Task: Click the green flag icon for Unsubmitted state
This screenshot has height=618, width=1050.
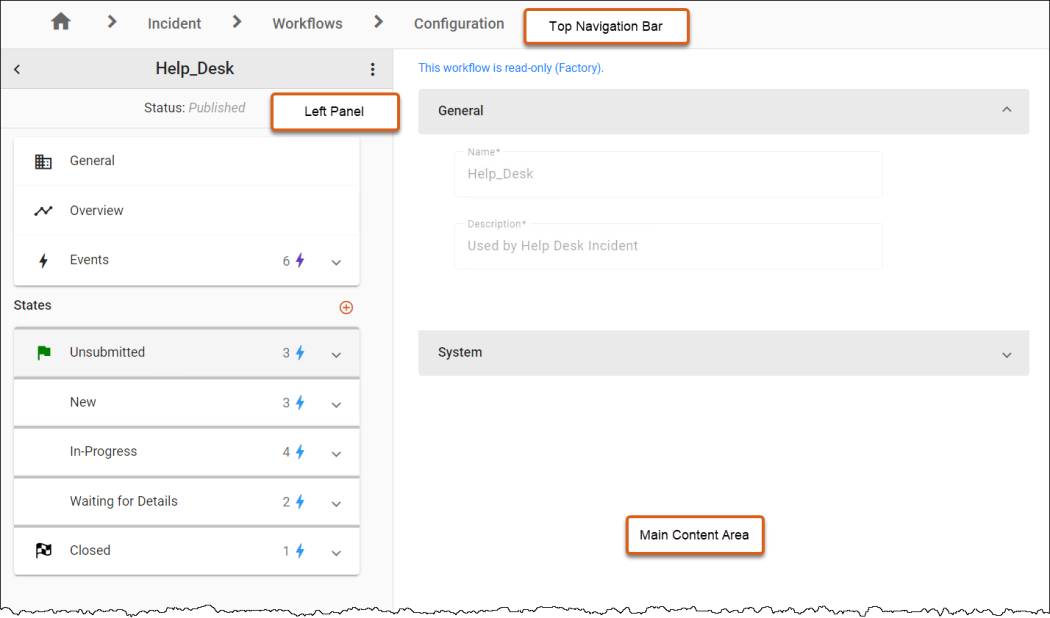Action: tap(43, 352)
